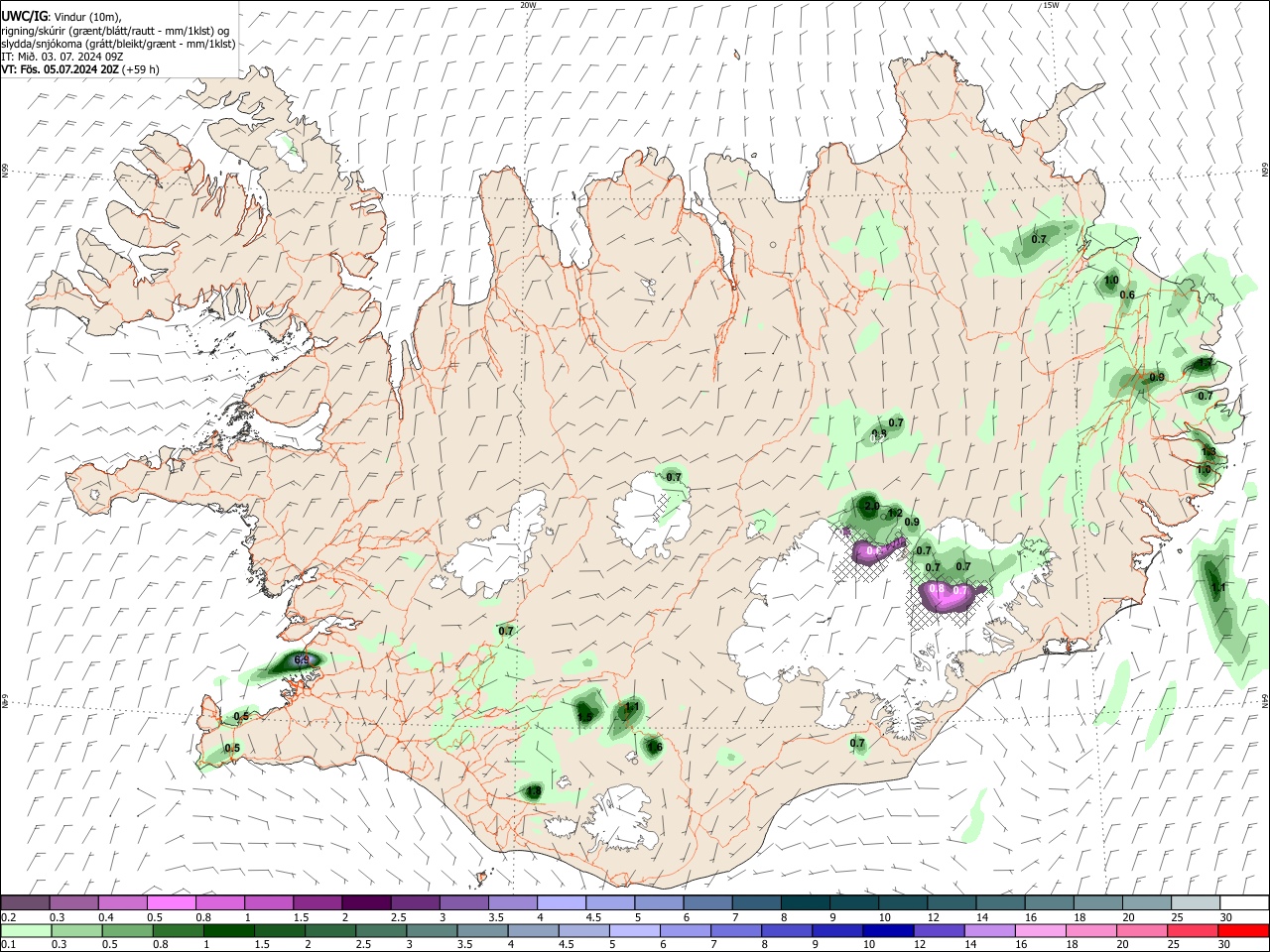
Task: Click the white 30 swatch in upper legend row
Action: [1244, 902]
